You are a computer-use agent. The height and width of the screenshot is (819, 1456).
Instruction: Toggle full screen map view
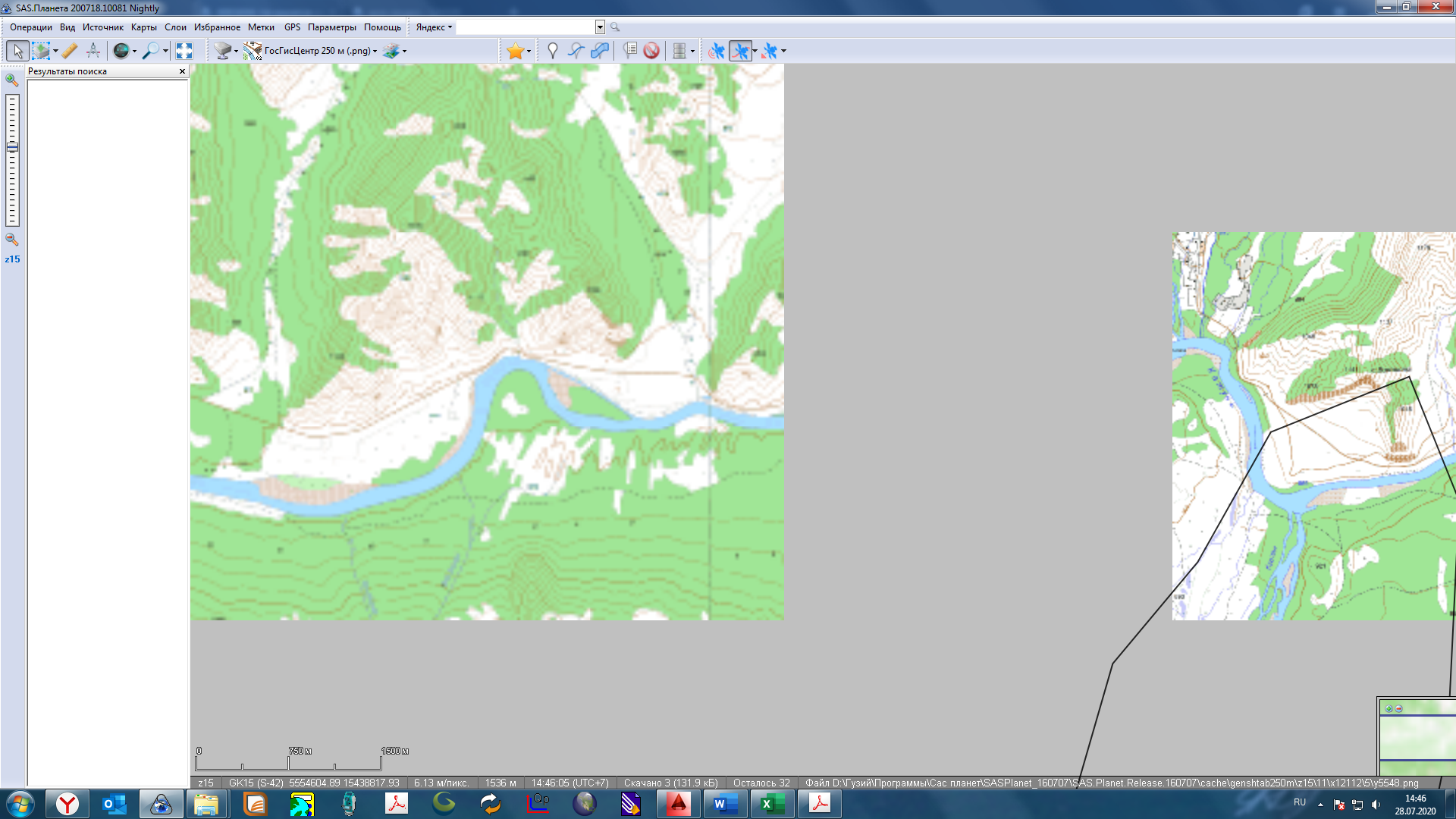coord(184,51)
